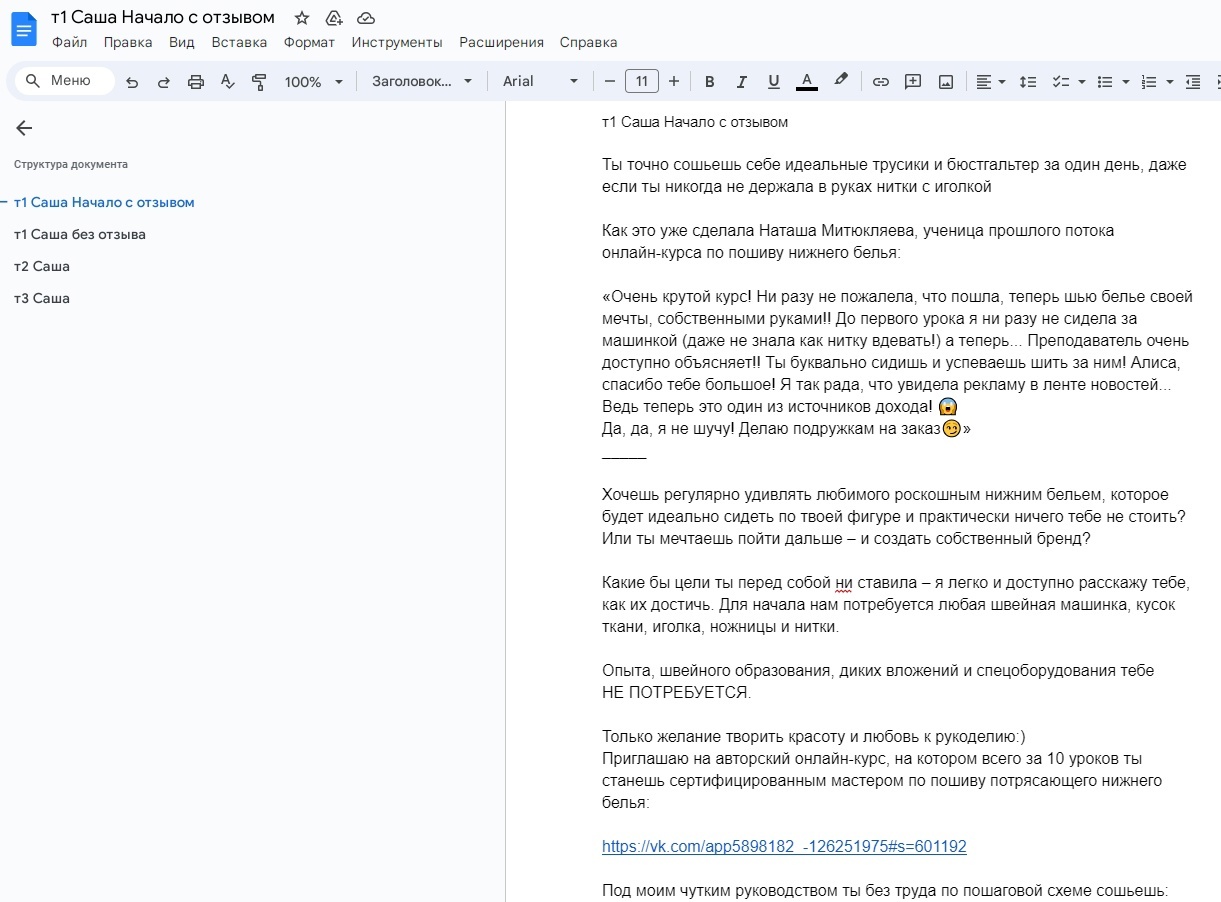Insert a numbered list
Screen dimensions: 1221x902
(x=1149, y=82)
